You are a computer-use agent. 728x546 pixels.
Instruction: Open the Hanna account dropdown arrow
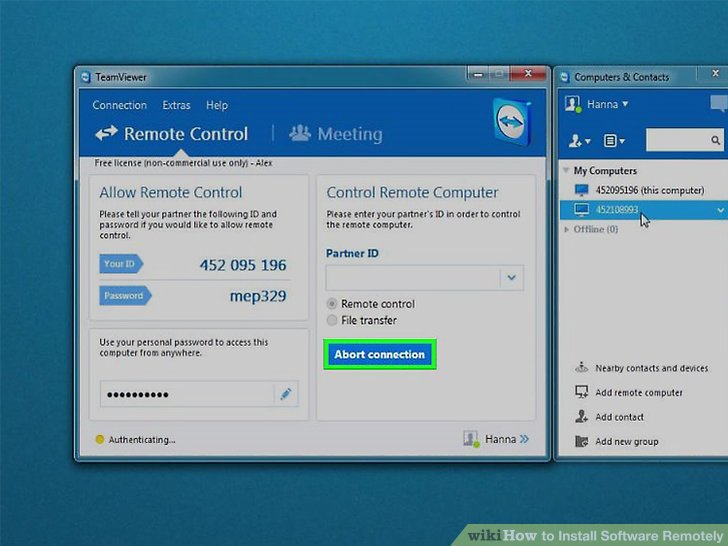coord(625,104)
